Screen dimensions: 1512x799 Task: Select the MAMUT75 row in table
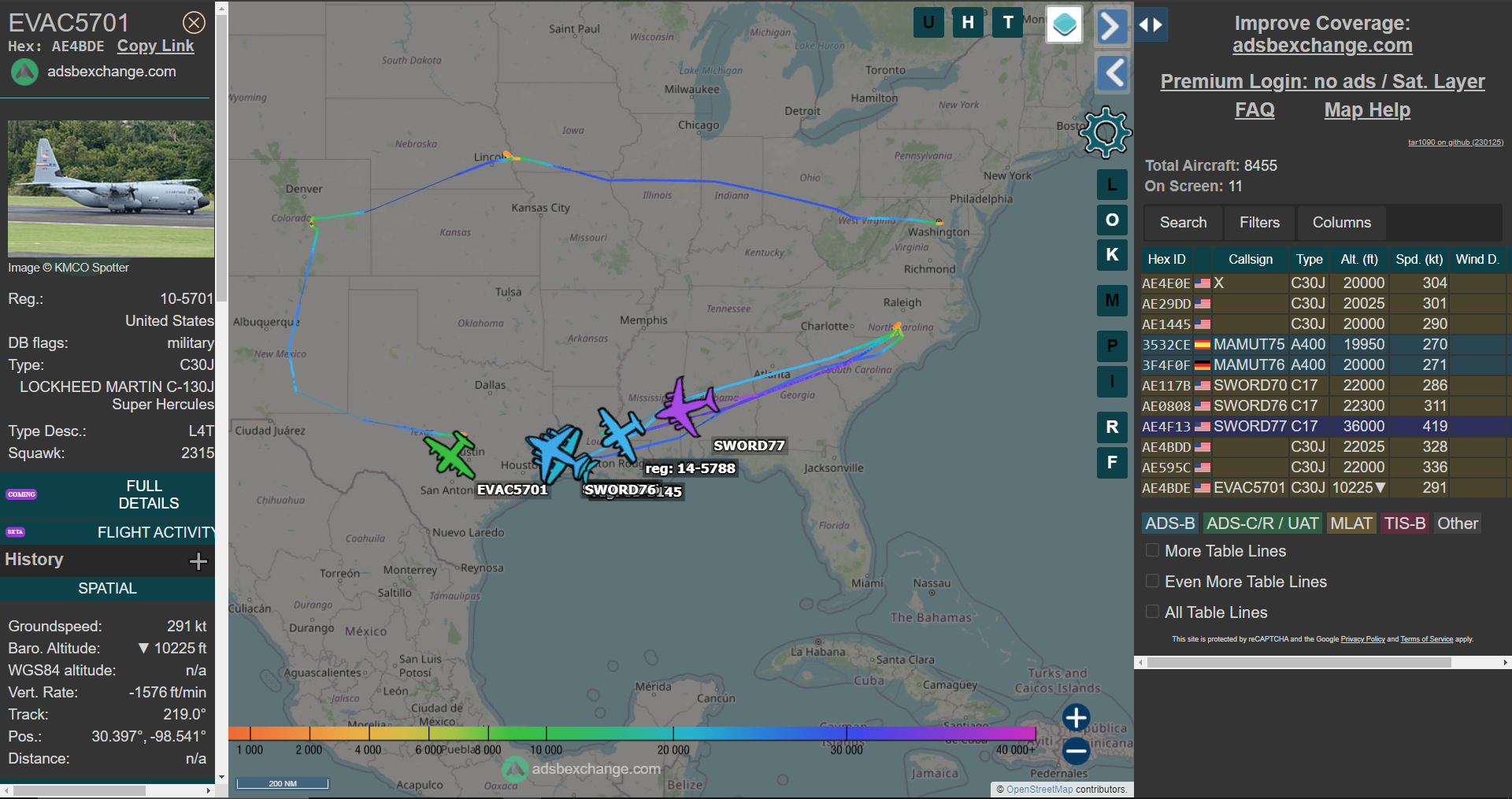point(1323,345)
